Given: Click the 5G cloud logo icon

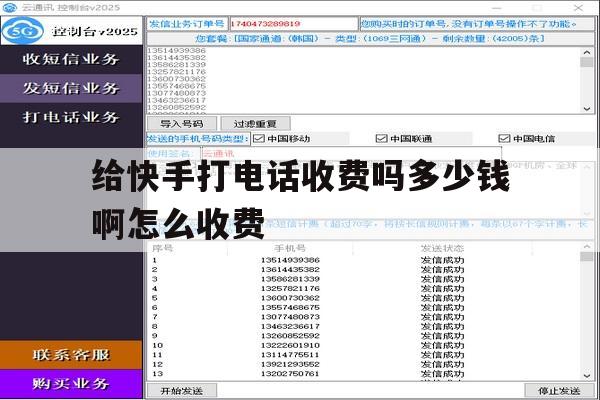Looking at the screenshot, I should pyautogui.click(x=23, y=31).
